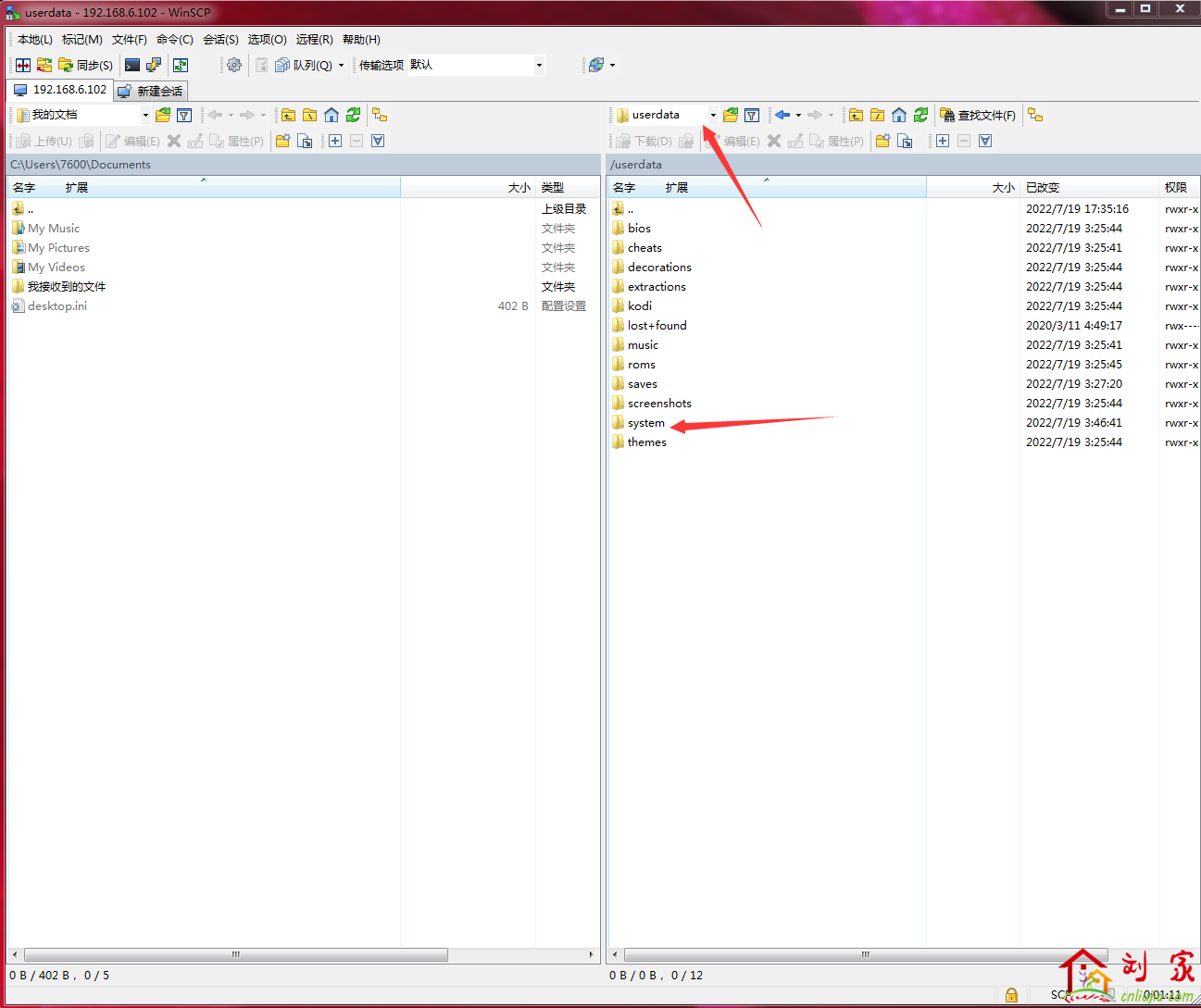The width and height of the screenshot is (1201, 1008).
Task: Click the compare directories icon
Action: pyautogui.click(x=23, y=65)
